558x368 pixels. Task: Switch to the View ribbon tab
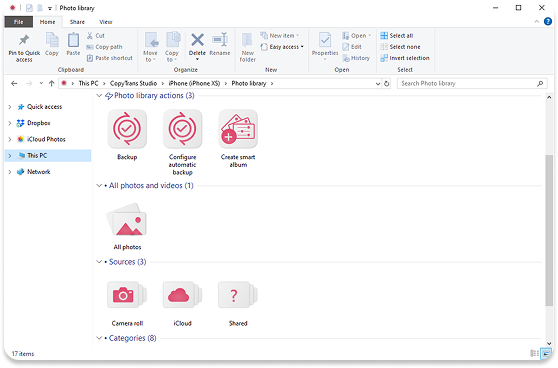106,22
